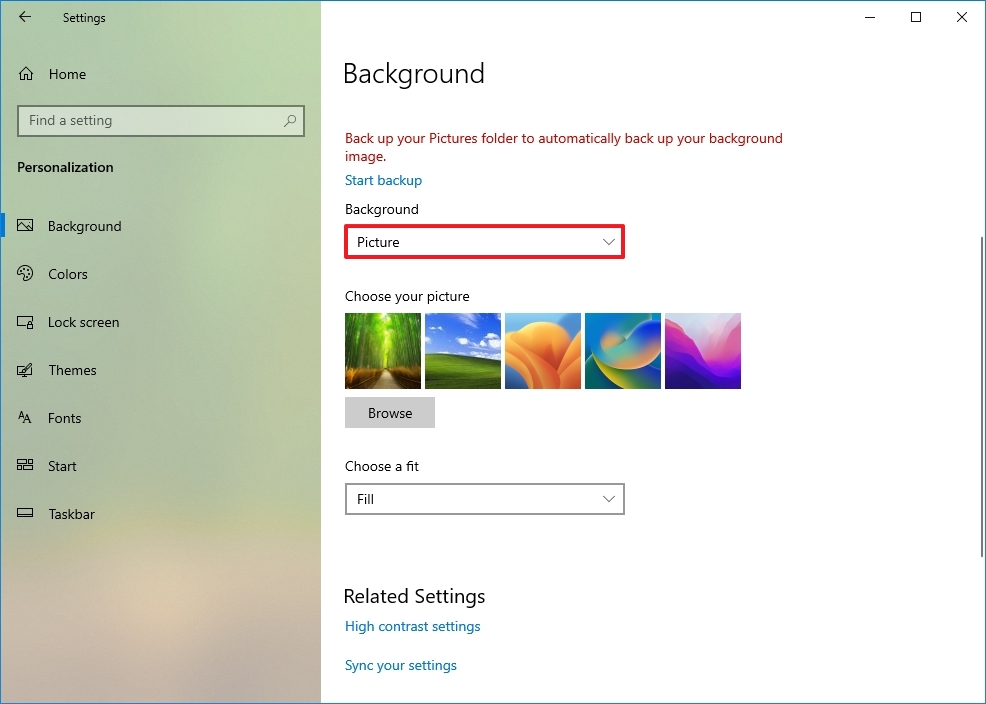Click the magnifier icon in search box
This screenshot has width=986, height=704.
(x=290, y=121)
